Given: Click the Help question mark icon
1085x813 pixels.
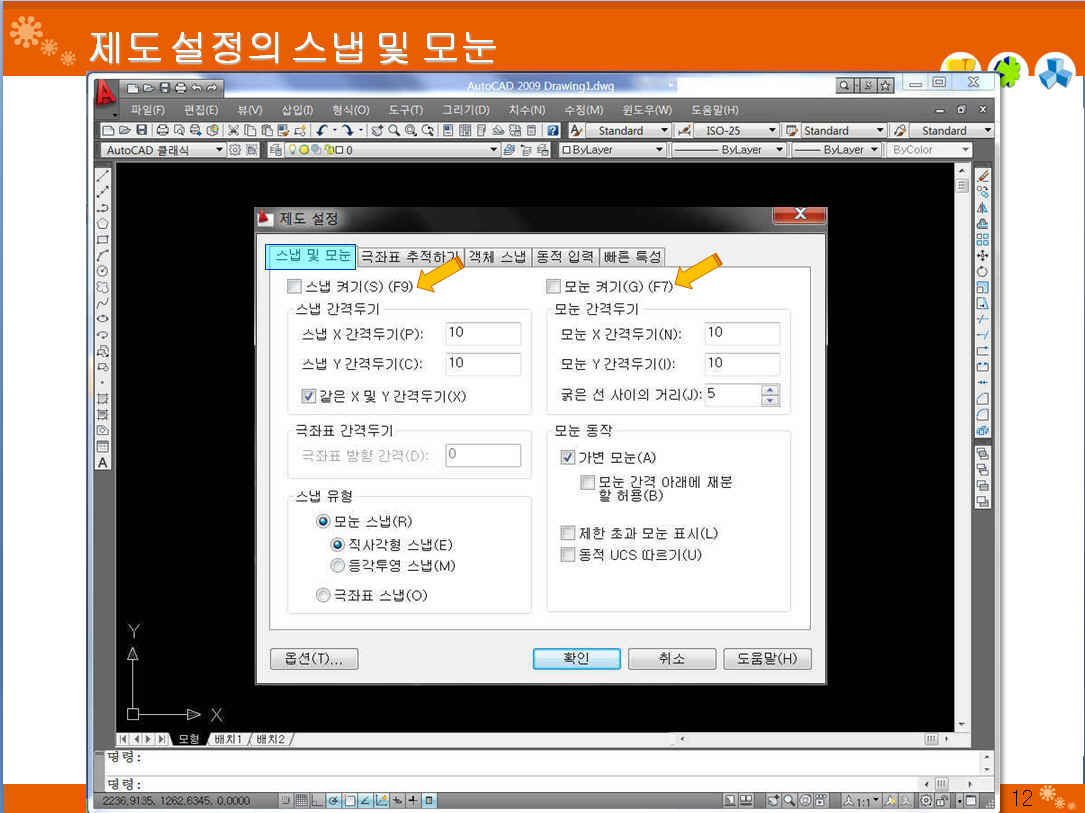Looking at the screenshot, I should (551, 130).
